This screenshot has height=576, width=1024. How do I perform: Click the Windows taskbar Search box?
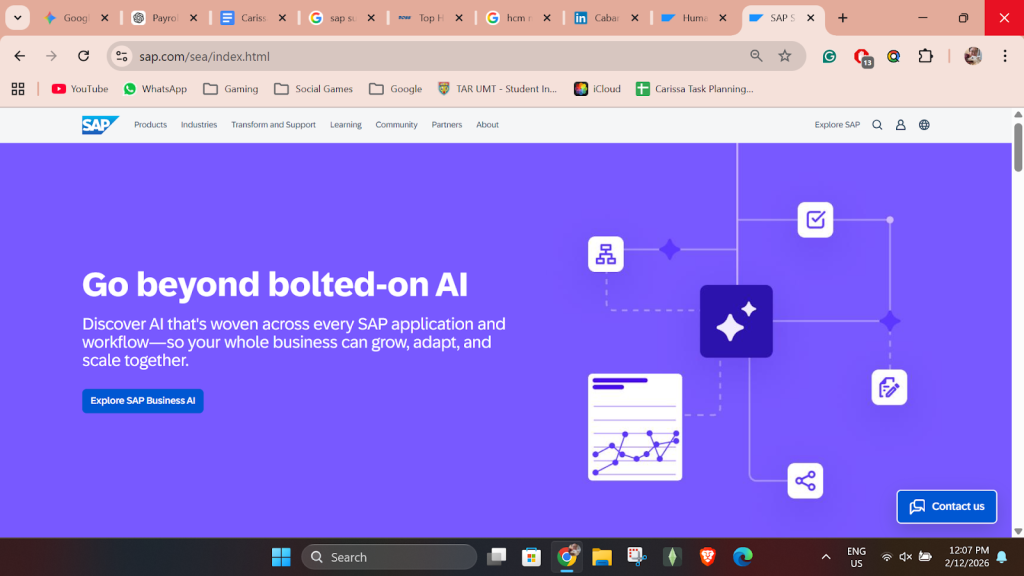tap(389, 557)
